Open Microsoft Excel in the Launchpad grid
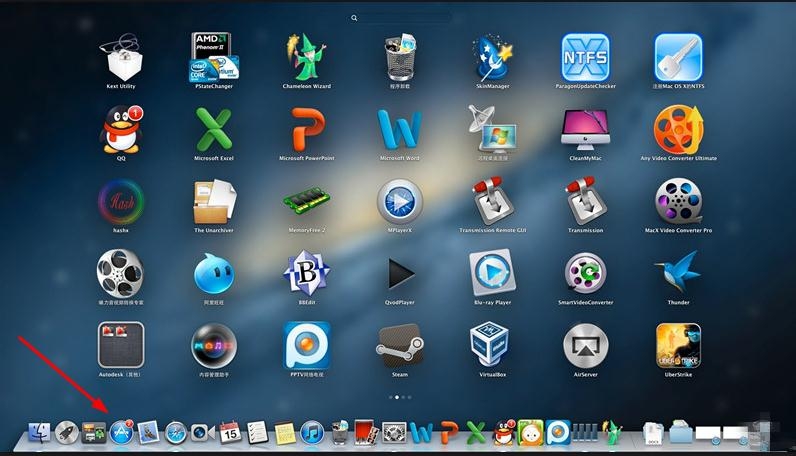This screenshot has height=456, width=796. [214, 129]
